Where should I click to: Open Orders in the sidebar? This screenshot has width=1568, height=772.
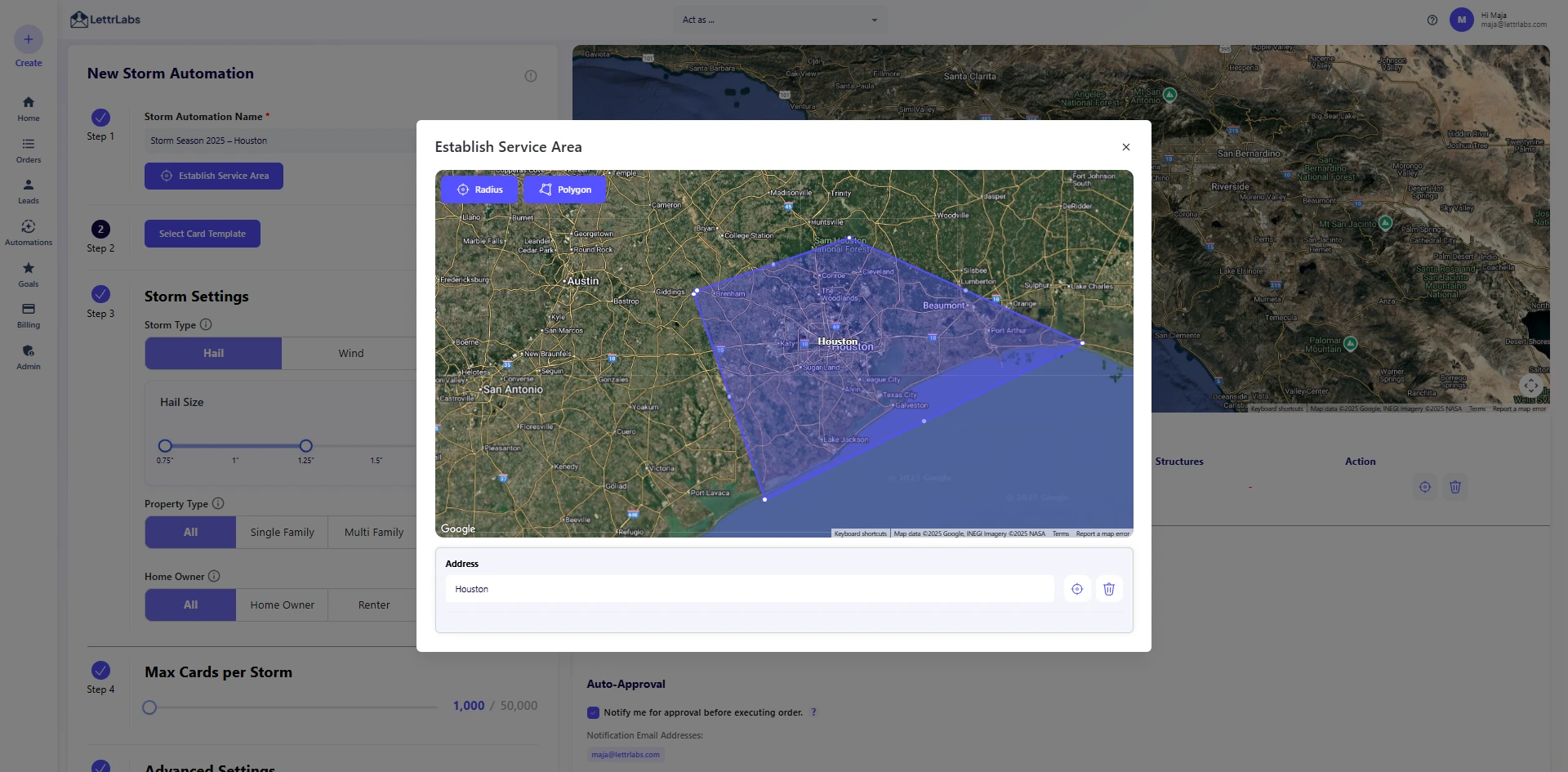29,150
